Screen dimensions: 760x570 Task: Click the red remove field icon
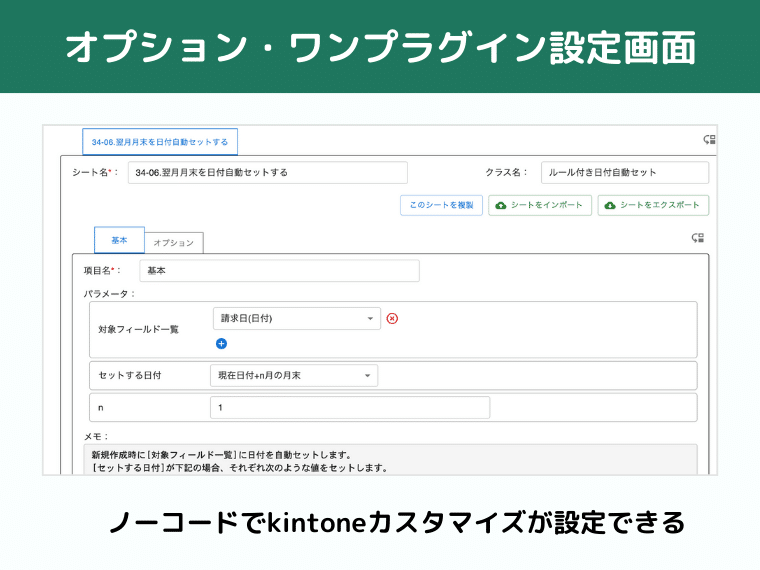coord(392,319)
